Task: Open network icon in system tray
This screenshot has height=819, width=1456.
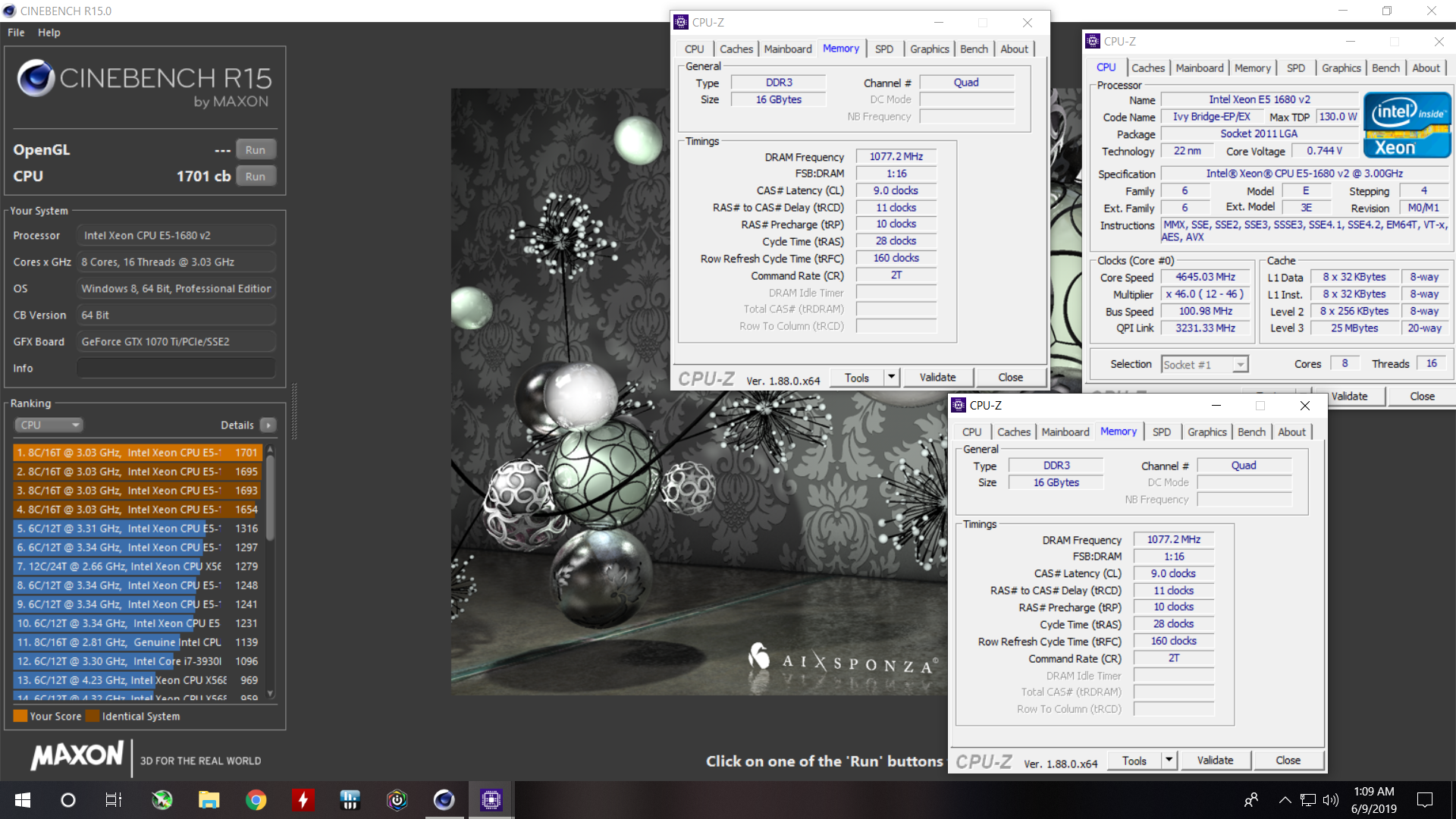Action: coord(1307,800)
